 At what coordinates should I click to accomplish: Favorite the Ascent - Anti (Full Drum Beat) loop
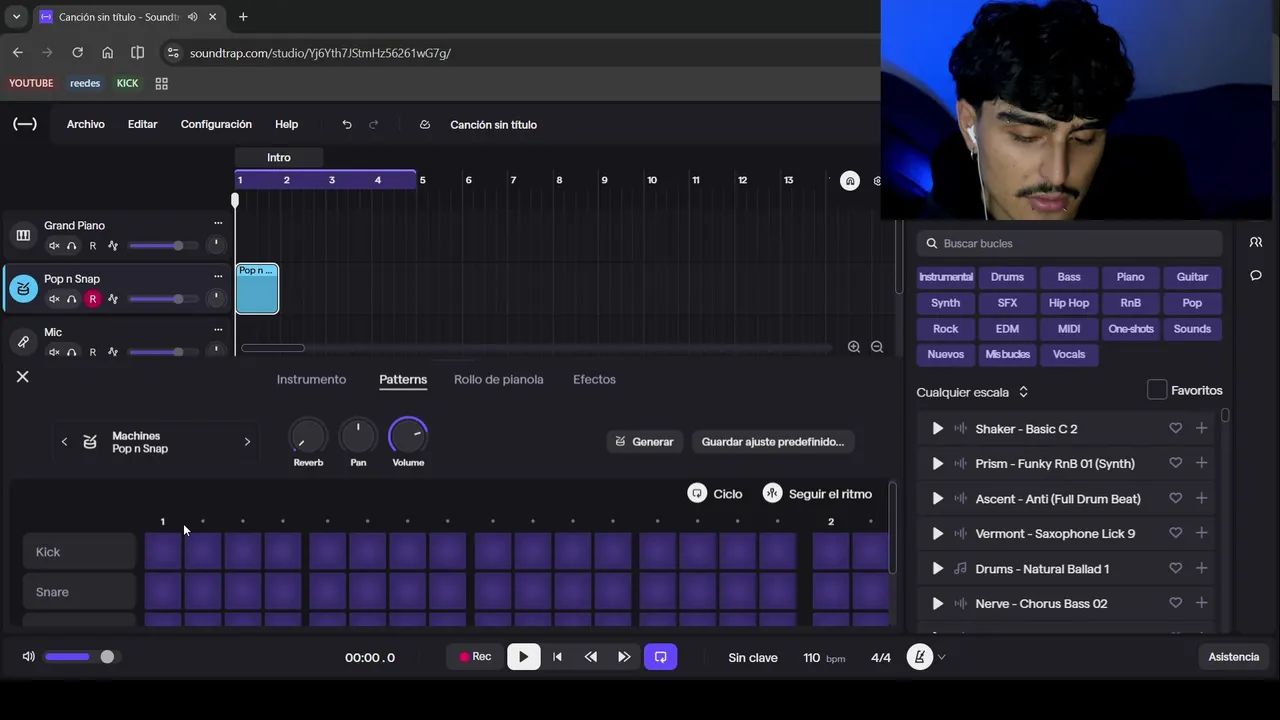tap(1176, 498)
